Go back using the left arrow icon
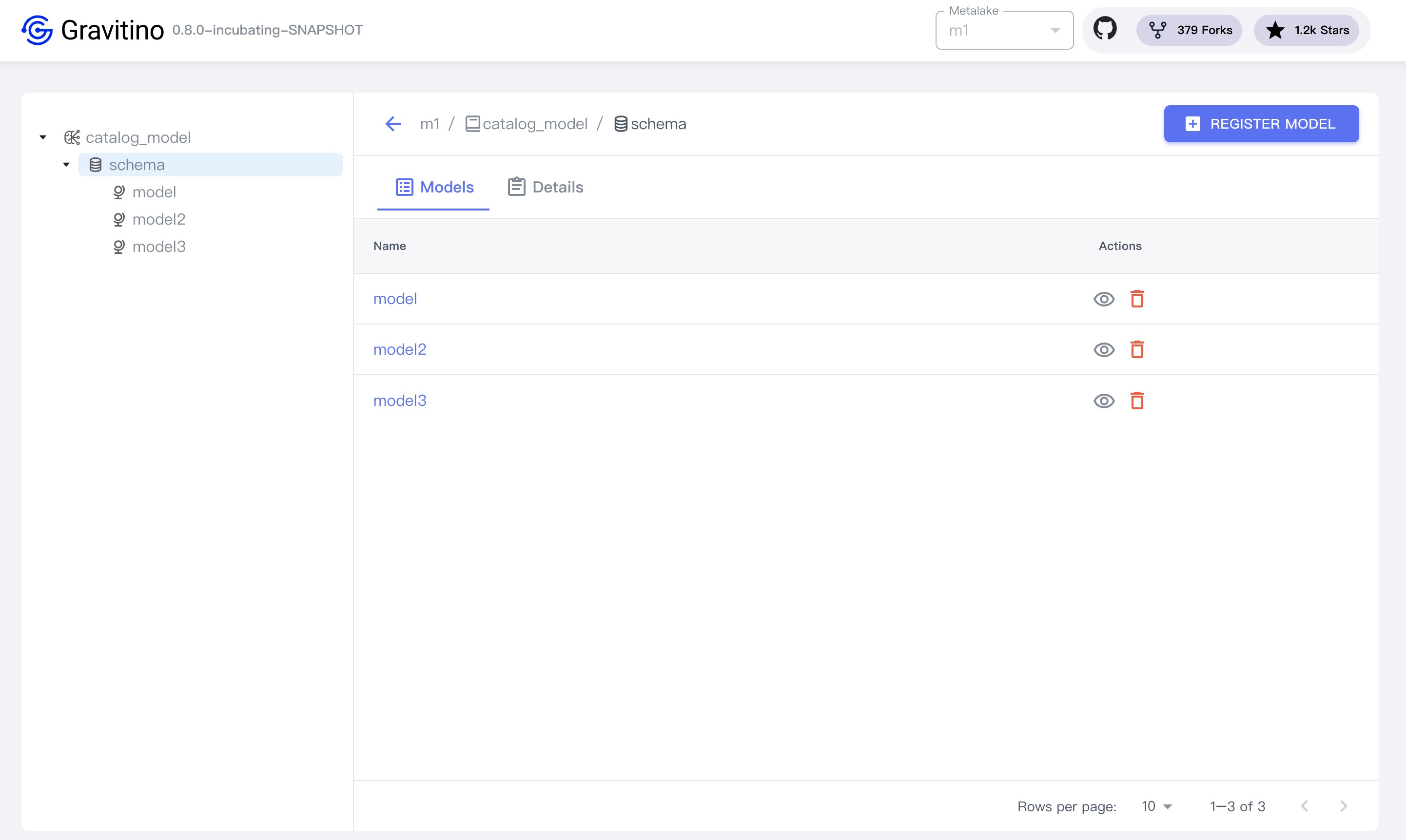The image size is (1406, 840). [393, 123]
